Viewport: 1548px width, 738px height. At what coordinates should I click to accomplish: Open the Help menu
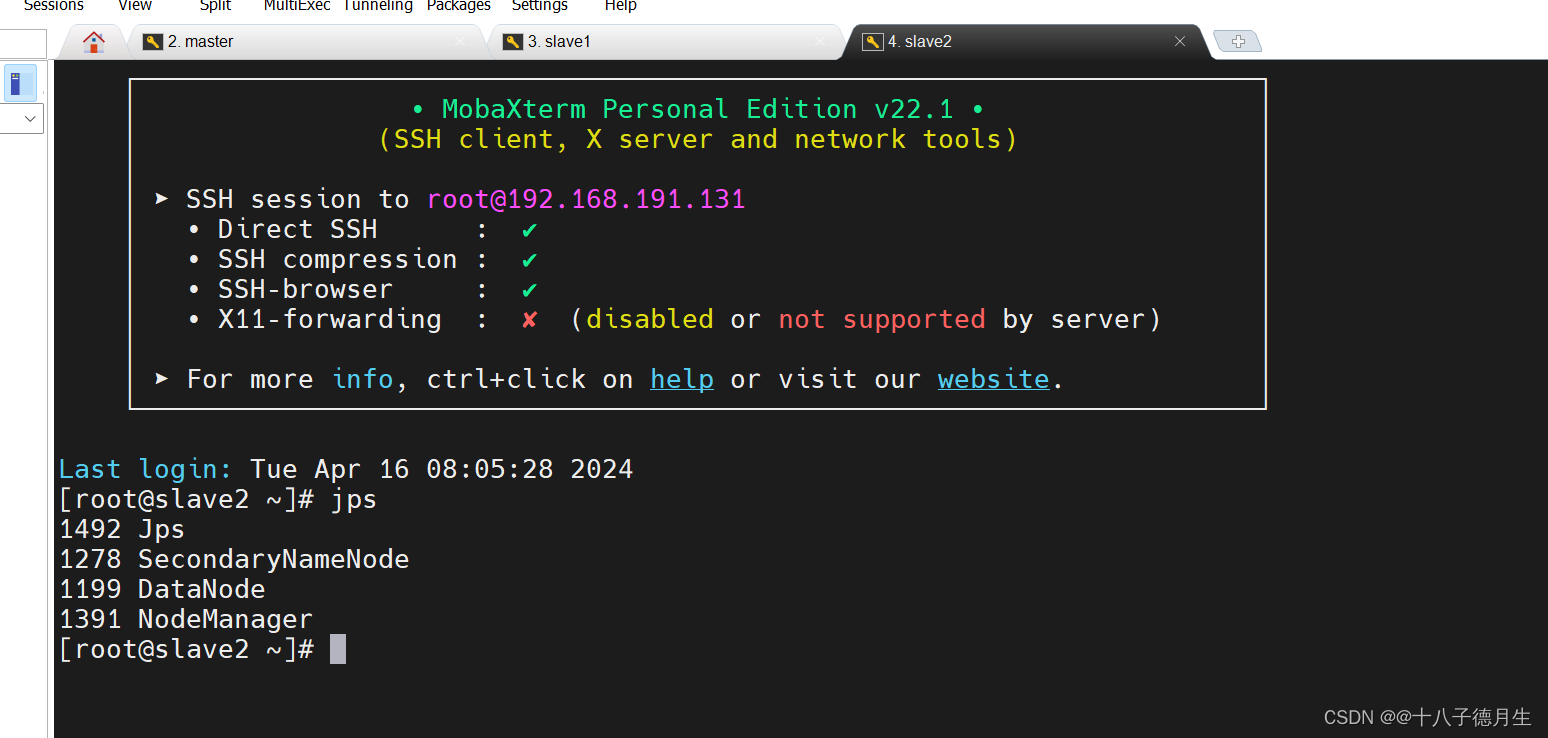pyautogui.click(x=621, y=6)
